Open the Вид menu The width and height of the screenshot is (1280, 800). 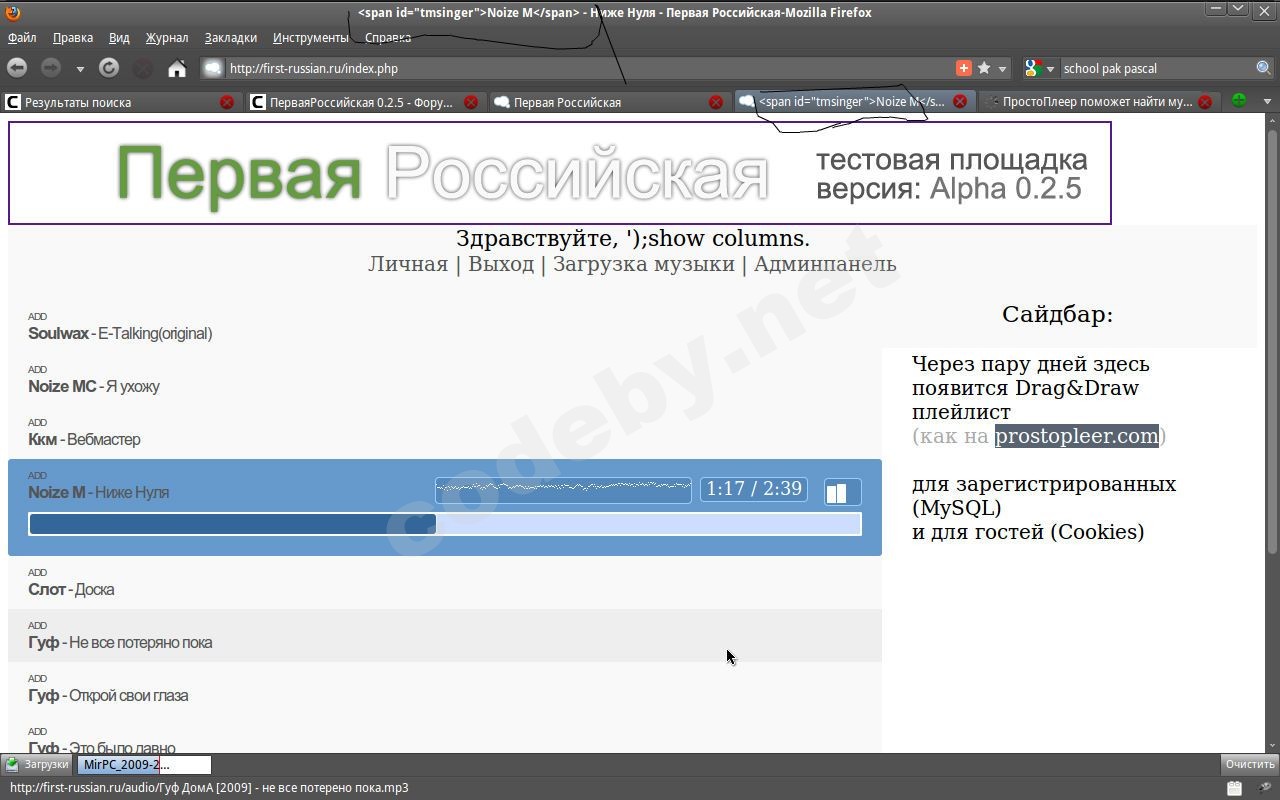(119, 38)
